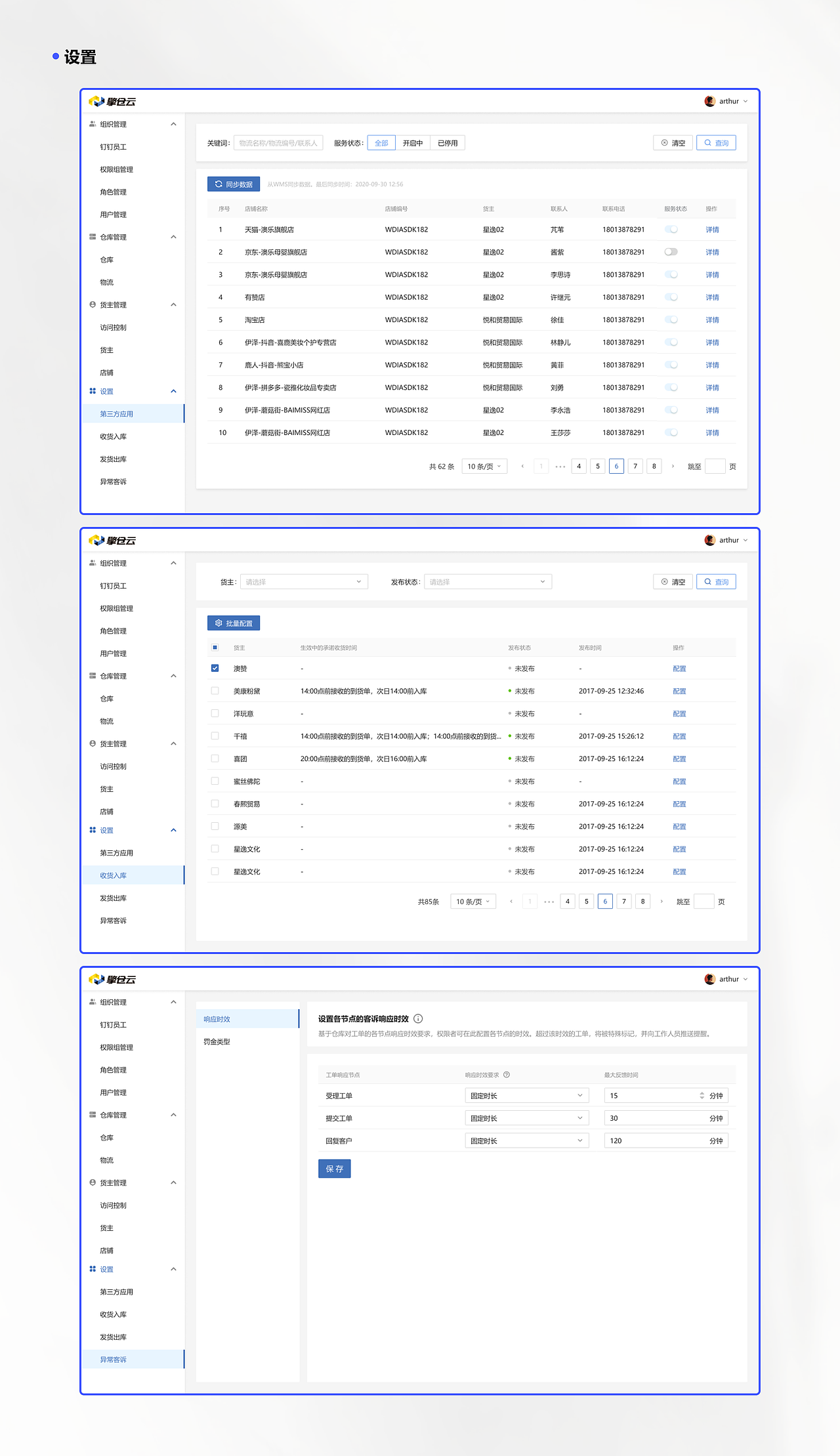Click 组织管理 people icon in store list window
This screenshot has height=1456, width=840.
tap(93, 124)
